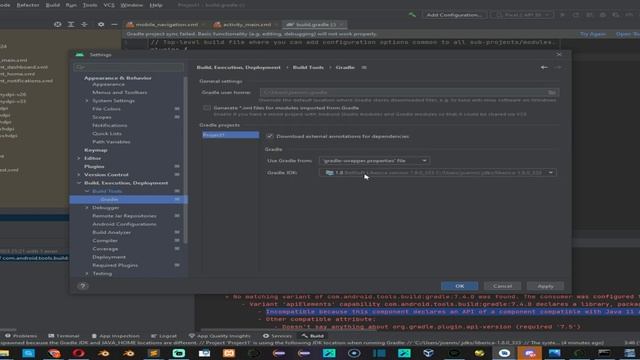Viewport: 640px width, 360px height.
Task: Click the settings search field
Action: click(x=129, y=67)
